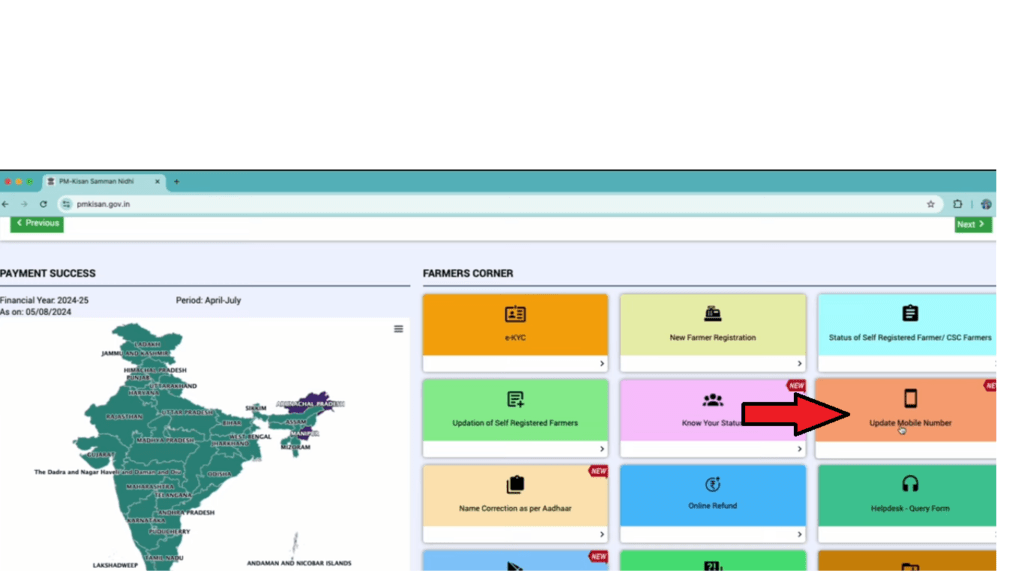Viewport: 1024px width, 576px height.
Task: Open the e-KYC card icon
Action: [x=515, y=314]
